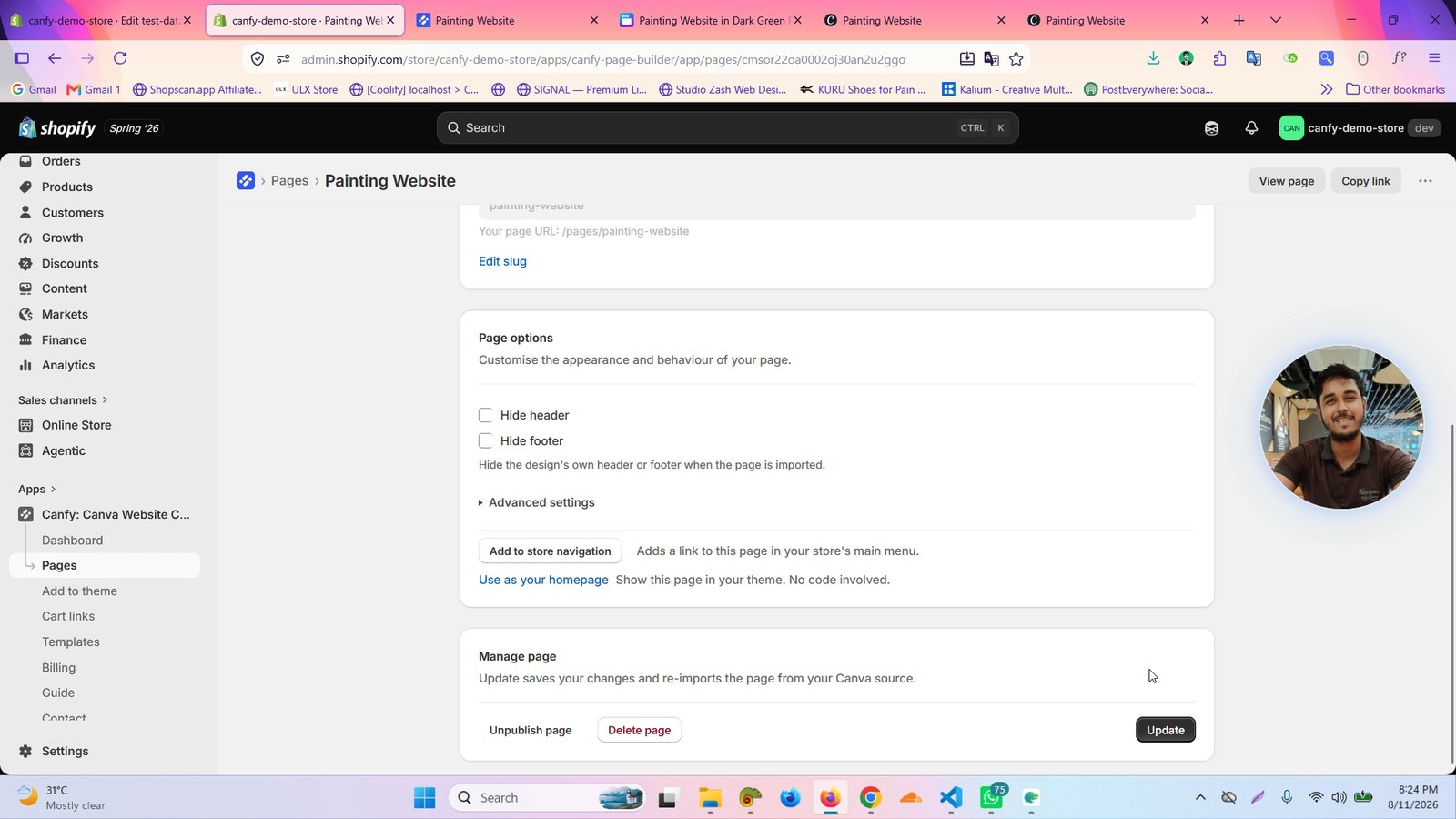Expand the Apps chevron in the sidebar
The width and height of the screenshot is (1456, 819).
[x=53, y=489]
